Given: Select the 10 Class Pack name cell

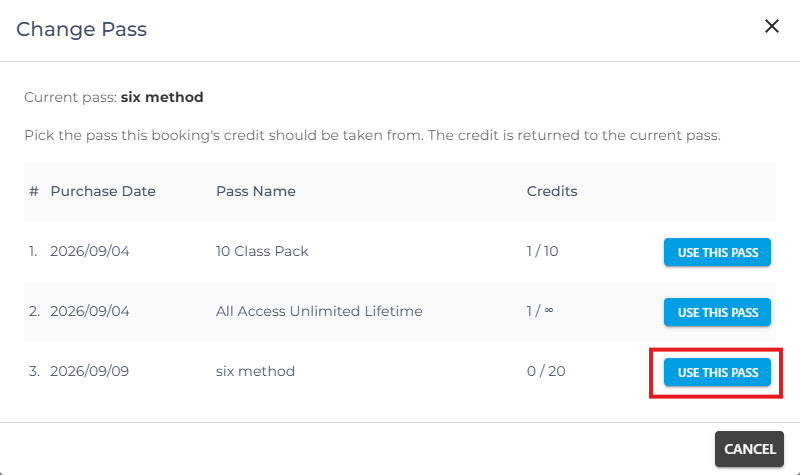Looking at the screenshot, I should (262, 252).
